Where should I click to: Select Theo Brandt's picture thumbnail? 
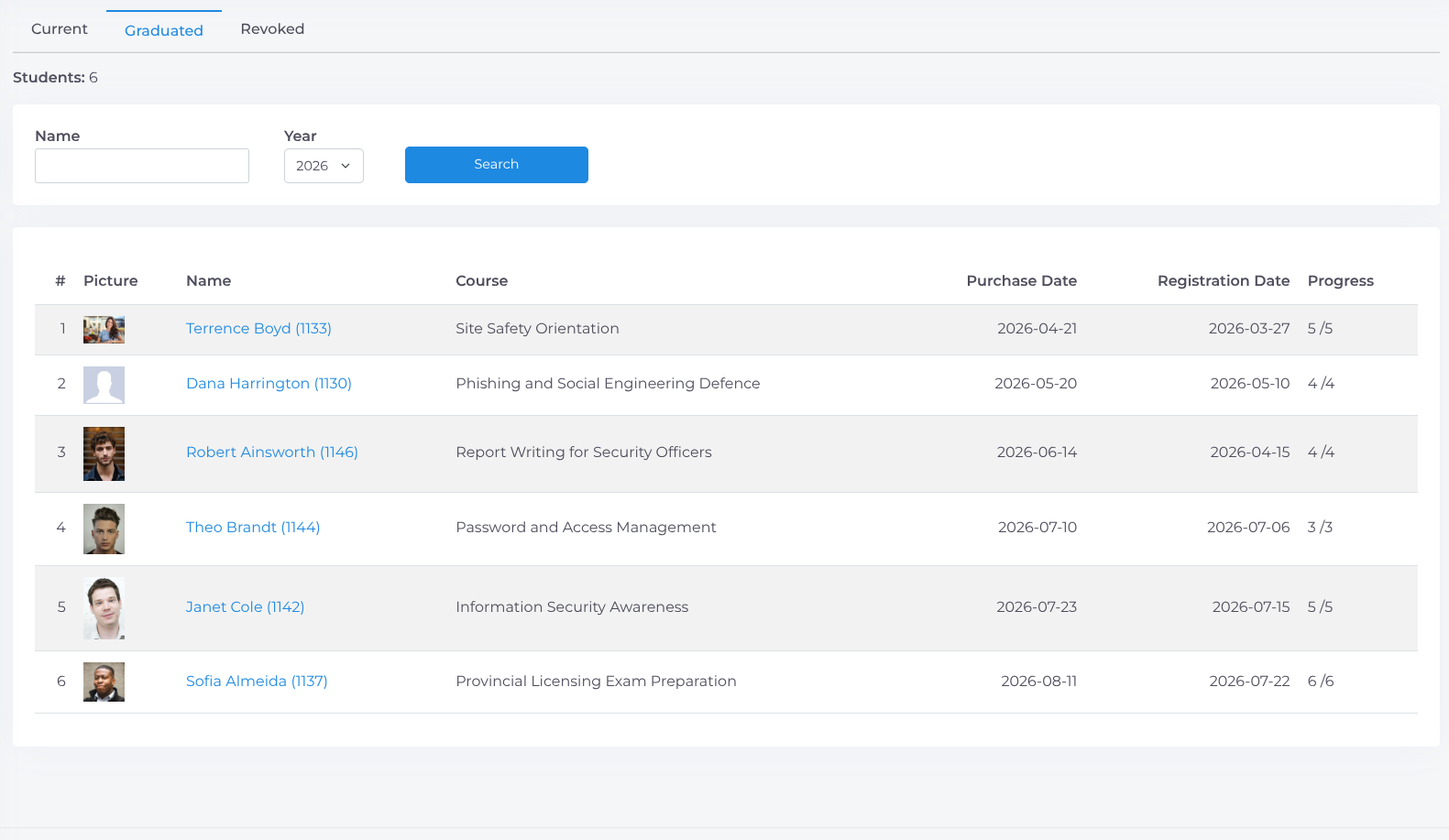click(x=104, y=529)
